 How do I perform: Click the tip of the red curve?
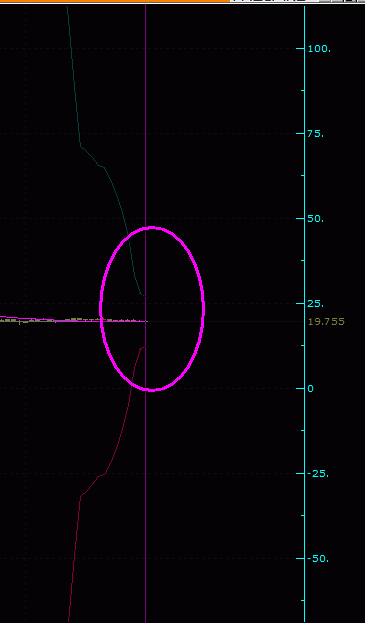144,346
